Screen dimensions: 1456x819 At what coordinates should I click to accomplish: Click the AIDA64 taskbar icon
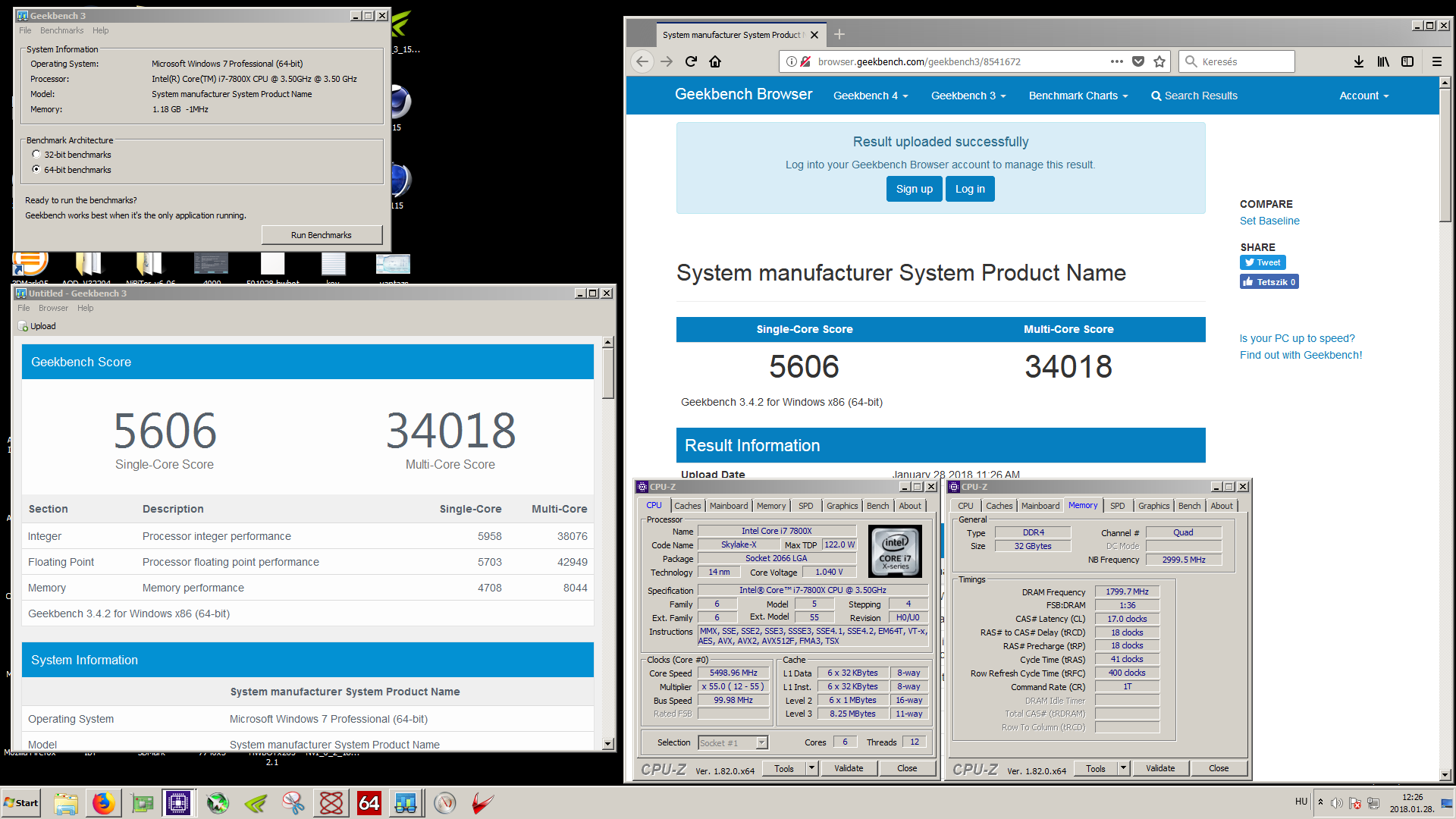369,803
